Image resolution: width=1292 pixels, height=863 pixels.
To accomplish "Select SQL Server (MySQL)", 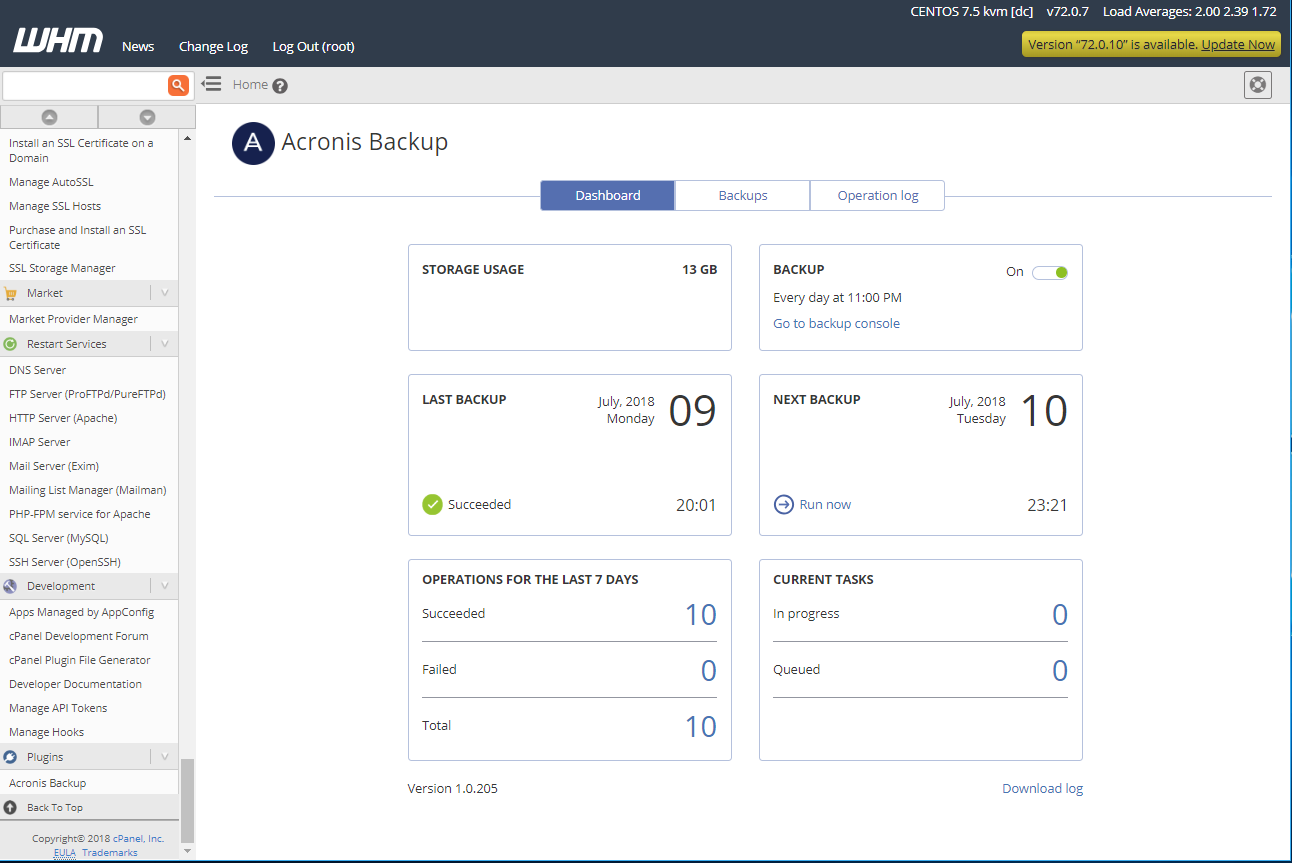I will point(59,538).
